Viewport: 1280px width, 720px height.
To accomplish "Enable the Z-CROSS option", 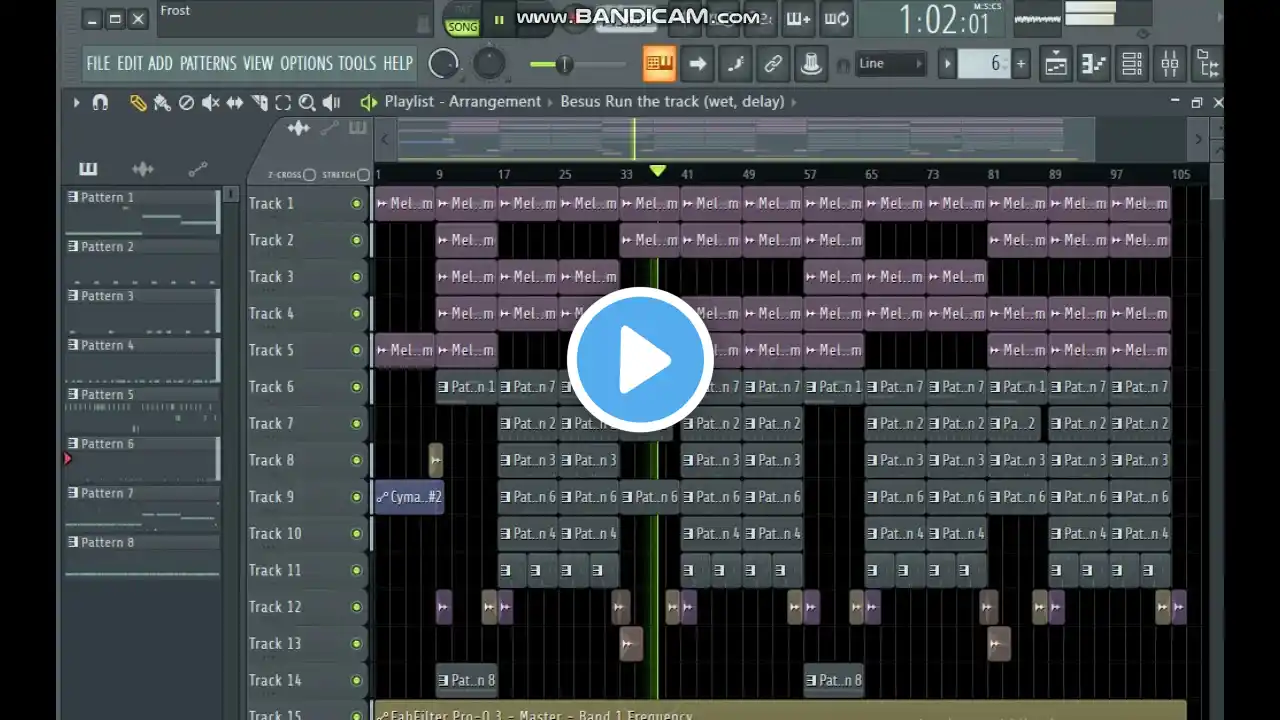I will pyautogui.click(x=309, y=175).
